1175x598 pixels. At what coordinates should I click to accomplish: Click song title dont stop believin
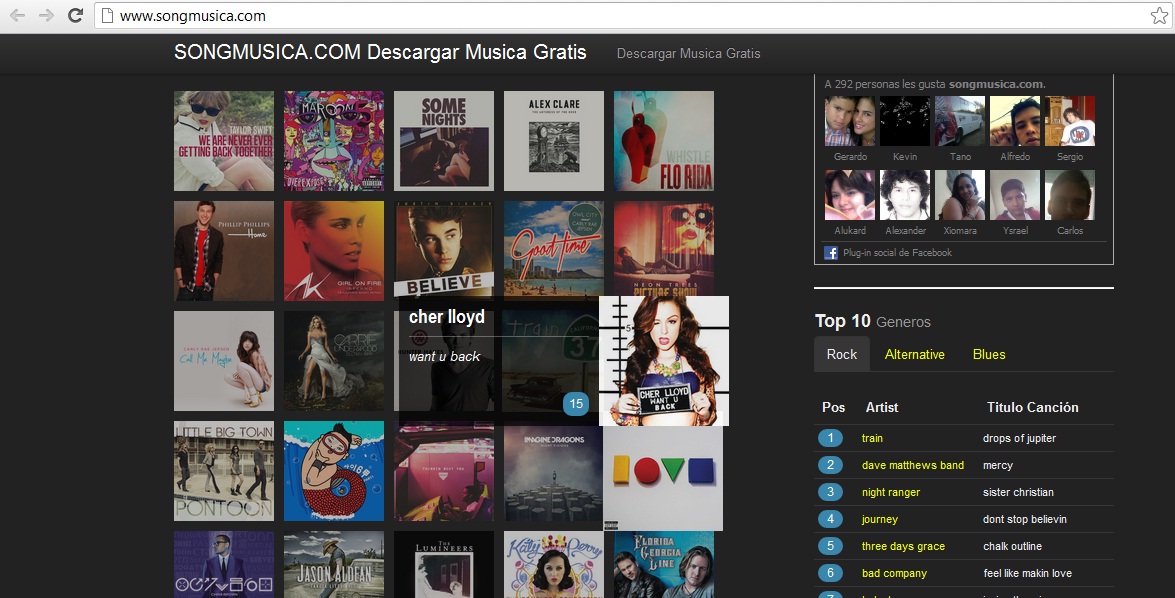pyautogui.click(x=1024, y=519)
